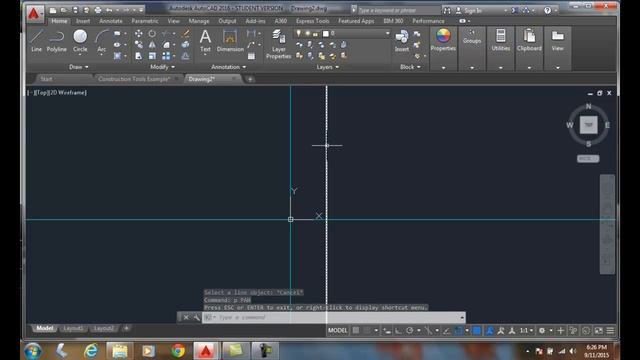Image resolution: width=640 pixels, height=360 pixels.
Task: Switch to the Insert ribbon tab
Action: coord(83,21)
